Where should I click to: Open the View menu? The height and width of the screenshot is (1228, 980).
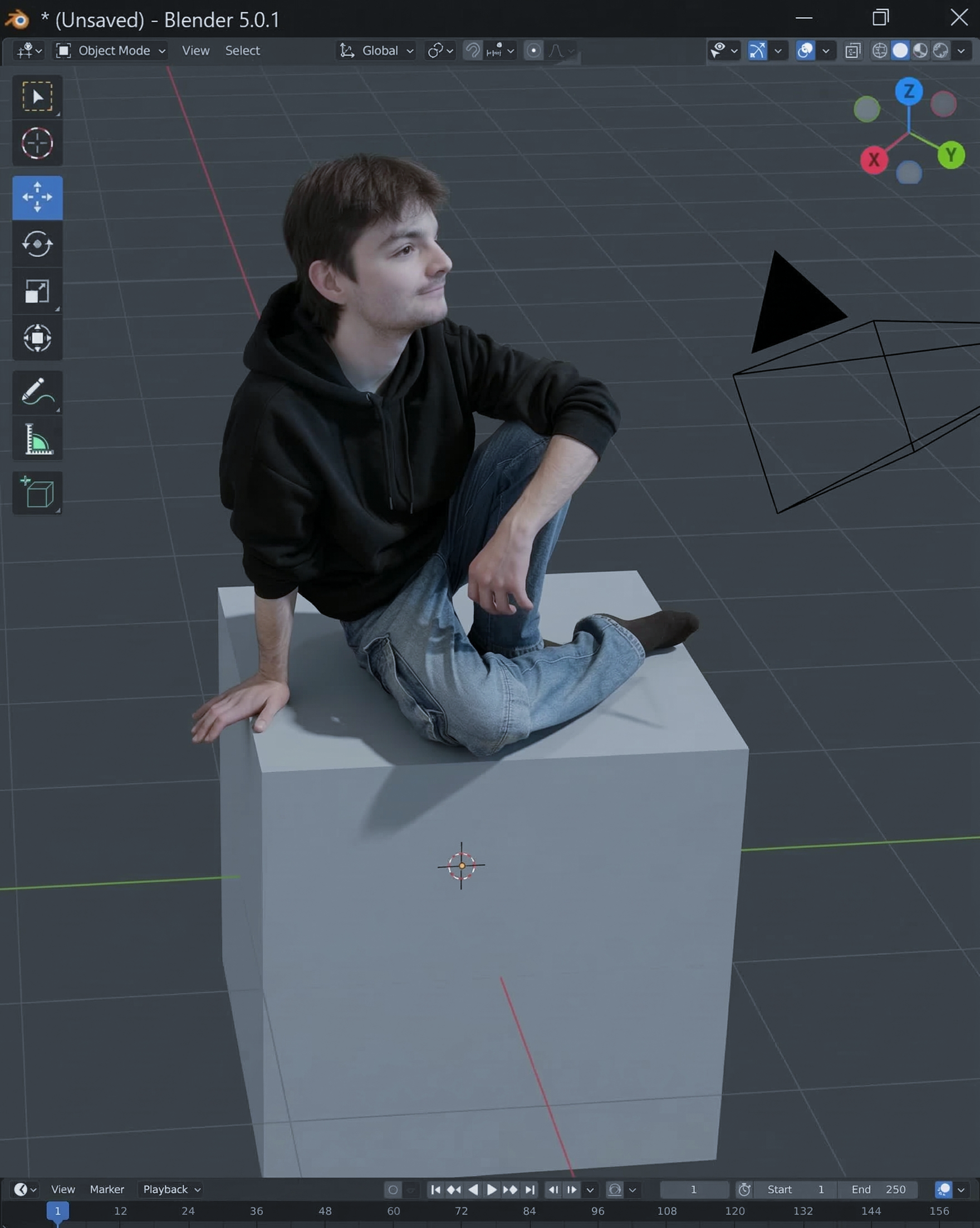[x=195, y=51]
